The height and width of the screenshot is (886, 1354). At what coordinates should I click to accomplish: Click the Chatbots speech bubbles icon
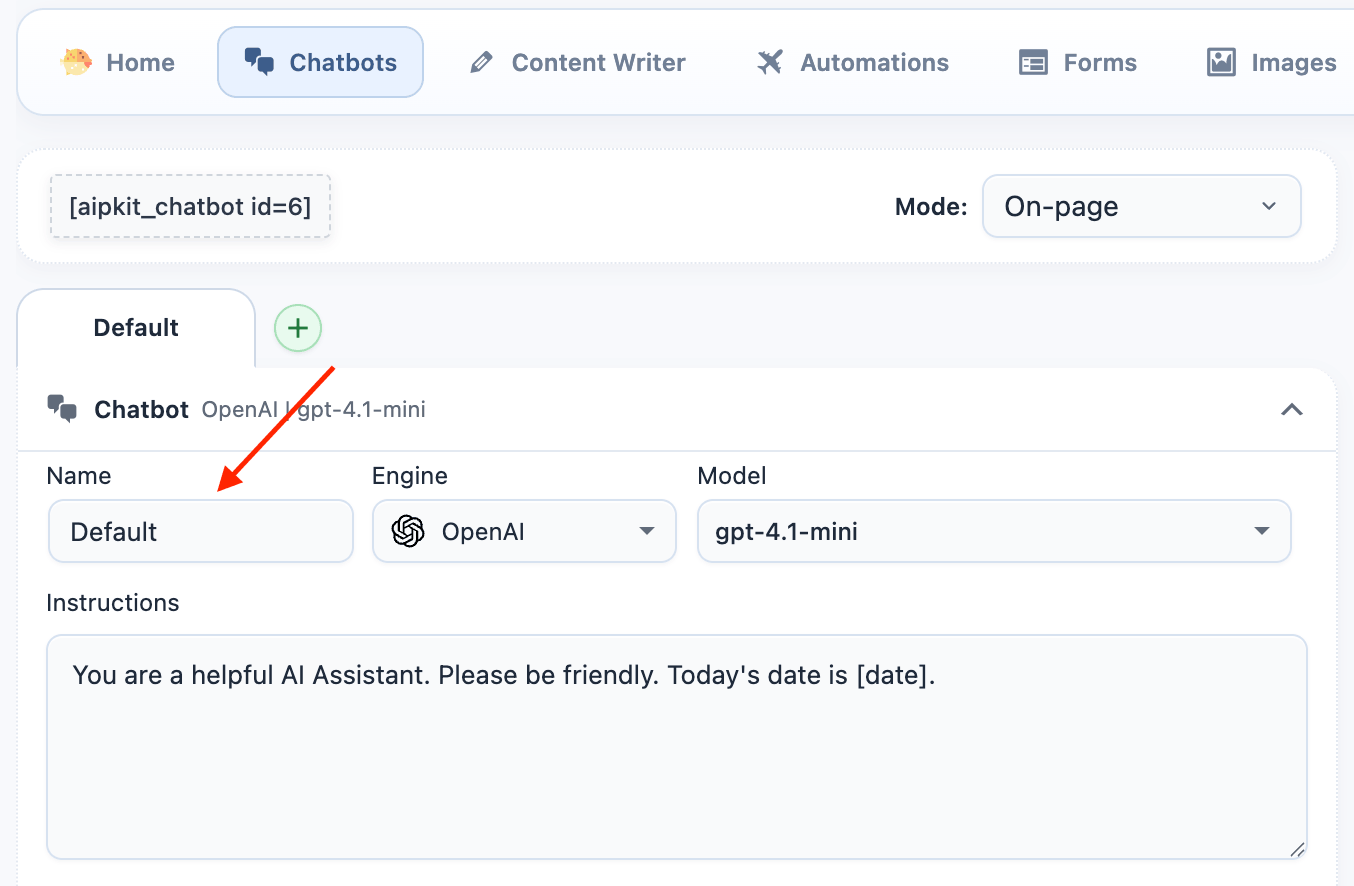[x=259, y=62]
